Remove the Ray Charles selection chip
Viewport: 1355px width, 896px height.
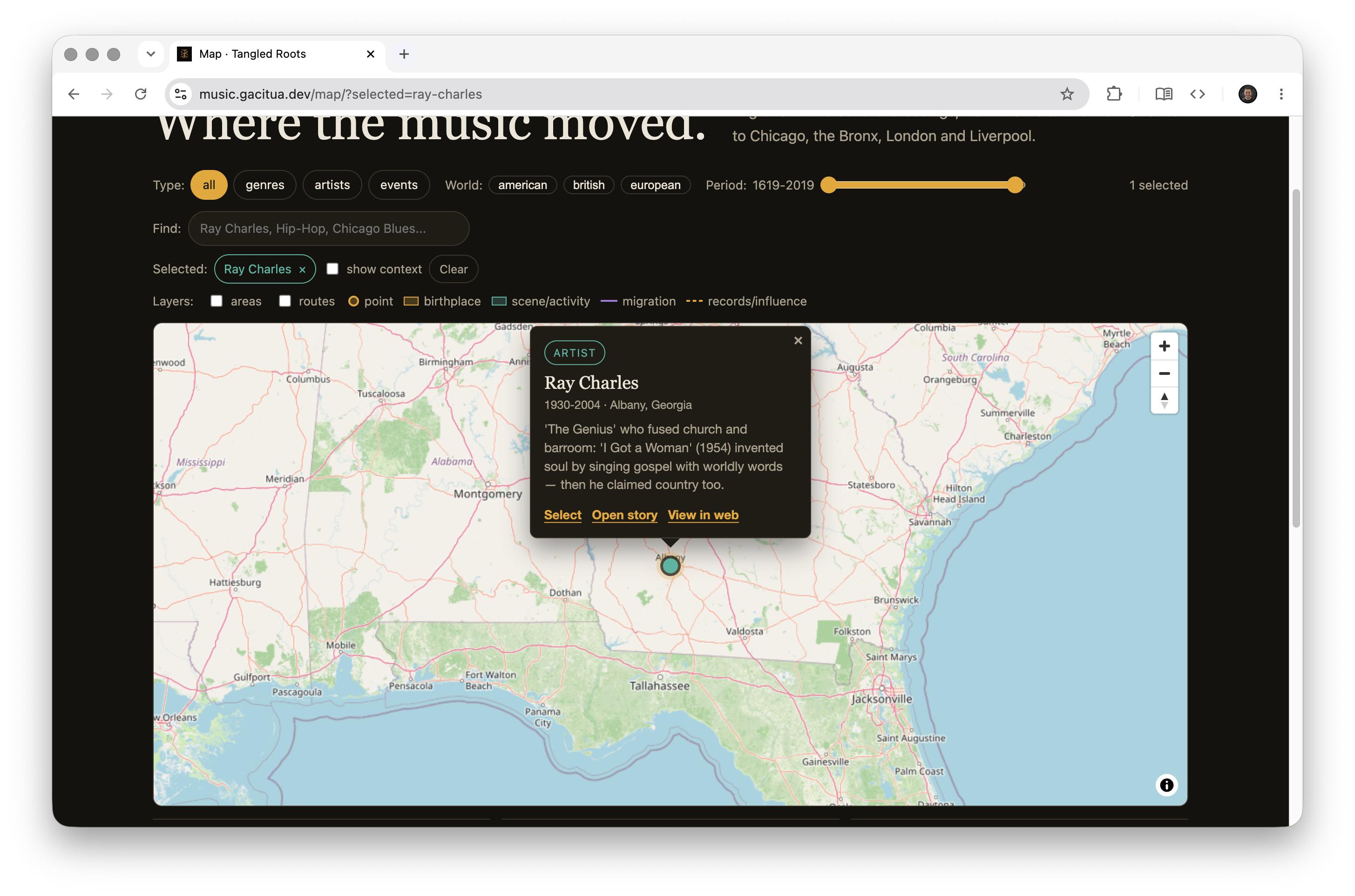[x=302, y=270]
